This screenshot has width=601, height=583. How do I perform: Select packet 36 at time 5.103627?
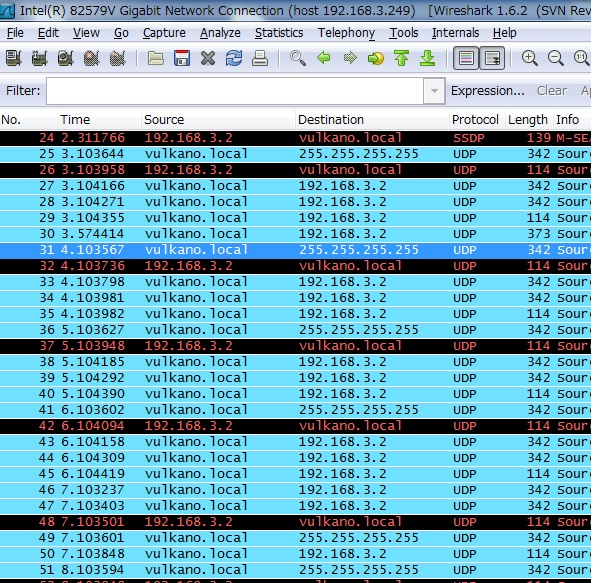point(295,330)
